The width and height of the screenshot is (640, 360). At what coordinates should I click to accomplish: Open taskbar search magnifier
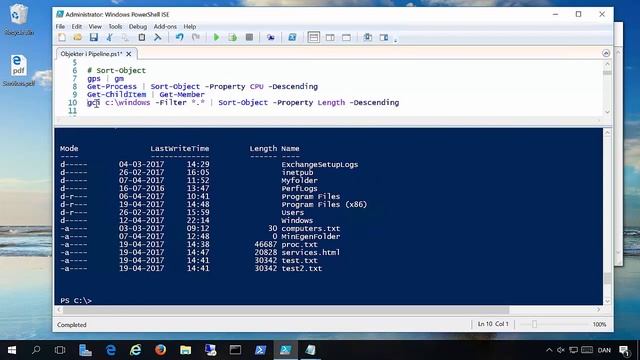pos(36,350)
